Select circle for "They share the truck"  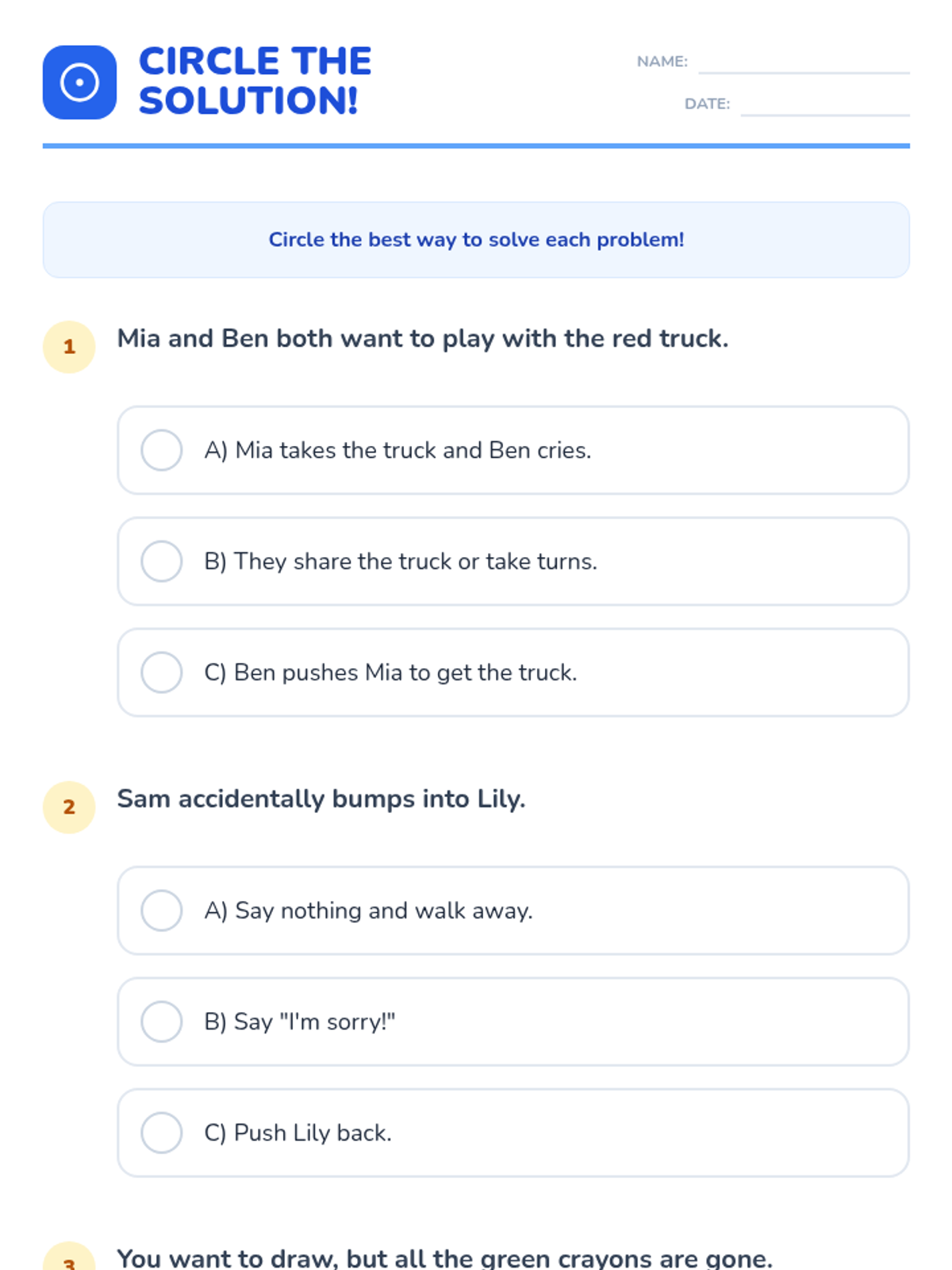[162, 561]
